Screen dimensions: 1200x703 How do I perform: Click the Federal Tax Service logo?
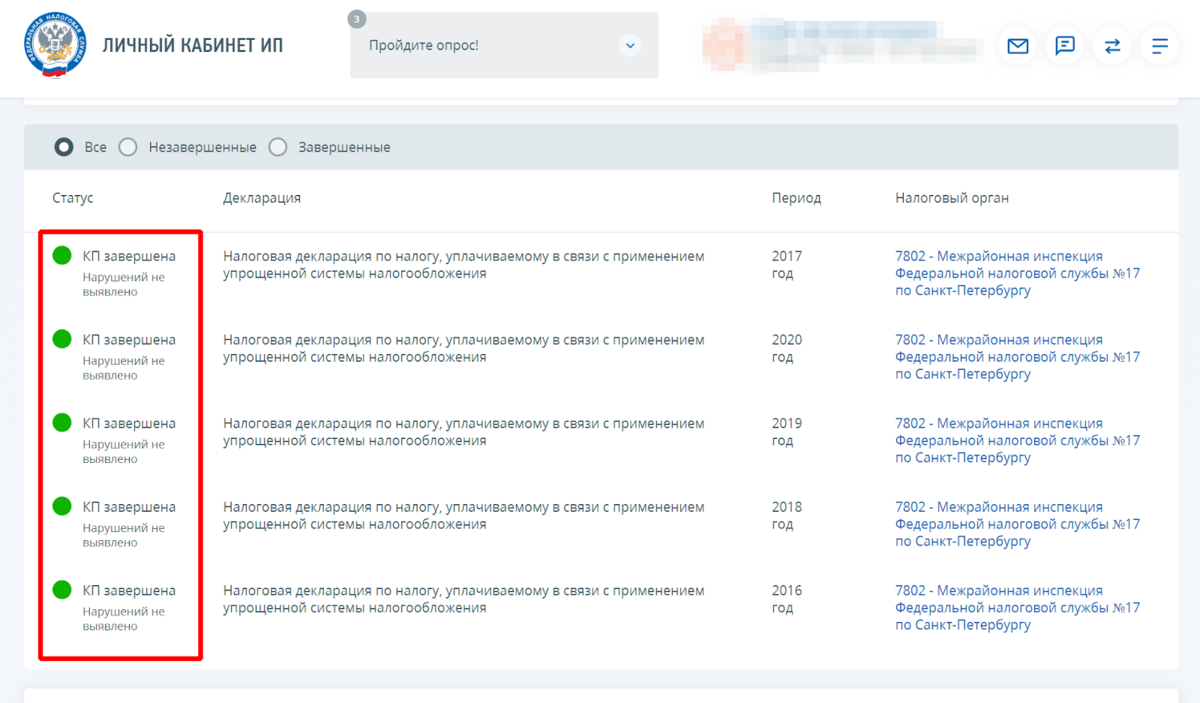pyautogui.click(x=55, y=46)
